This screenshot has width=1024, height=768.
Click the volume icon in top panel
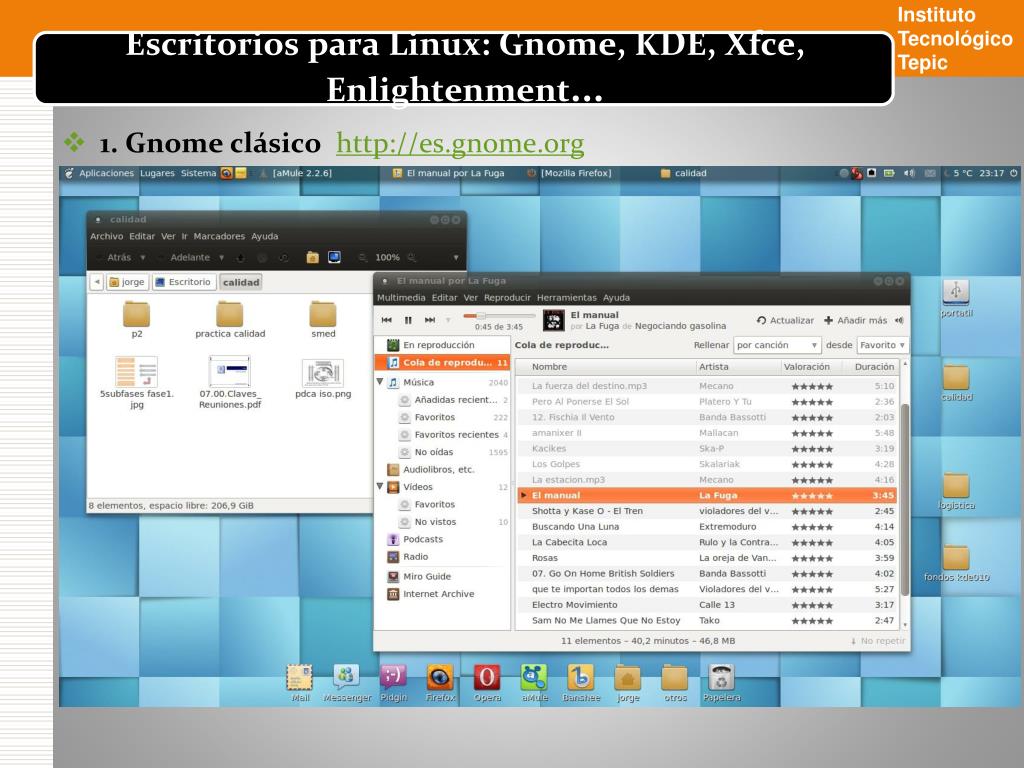(x=909, y=173)
